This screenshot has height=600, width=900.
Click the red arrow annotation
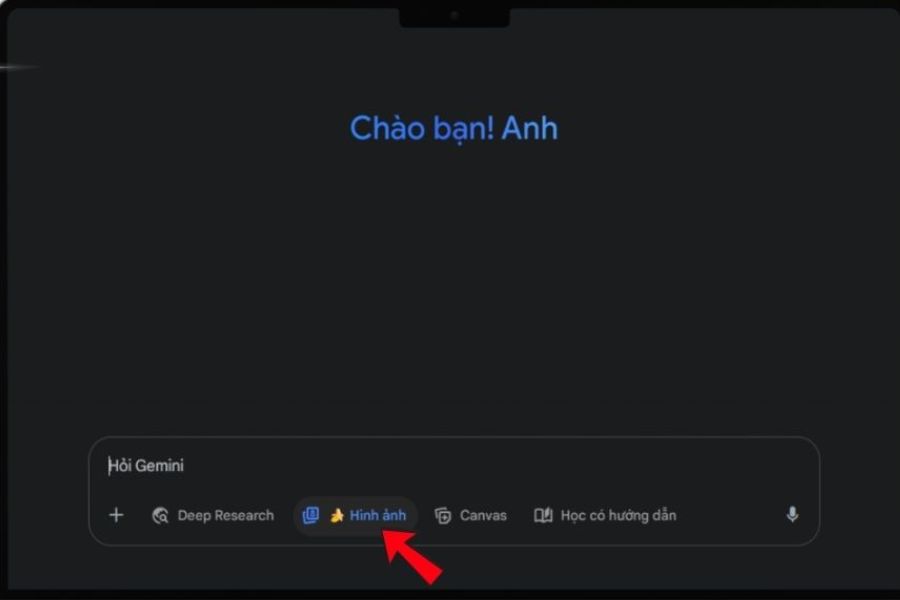tap(412, 556)
